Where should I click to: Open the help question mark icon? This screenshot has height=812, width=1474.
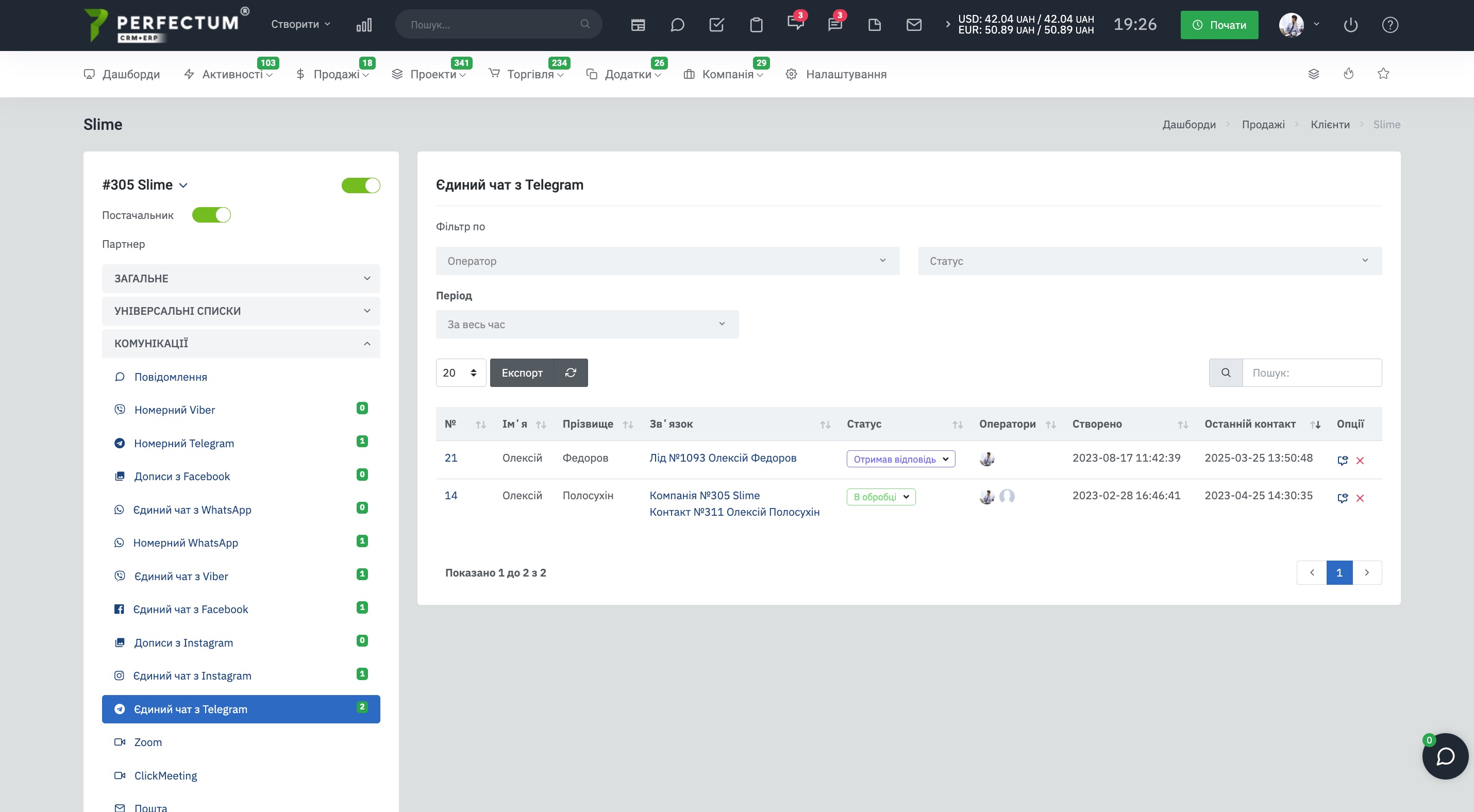coord(1391,25)
